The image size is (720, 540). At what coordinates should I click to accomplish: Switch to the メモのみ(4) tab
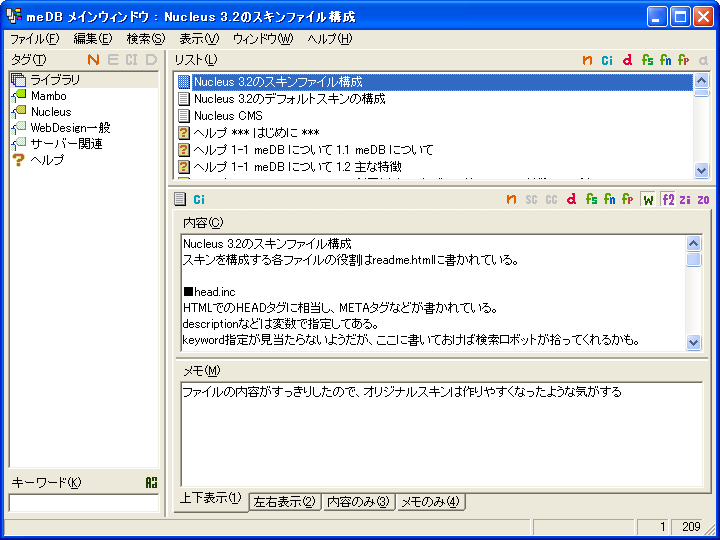tap(430, 502)
